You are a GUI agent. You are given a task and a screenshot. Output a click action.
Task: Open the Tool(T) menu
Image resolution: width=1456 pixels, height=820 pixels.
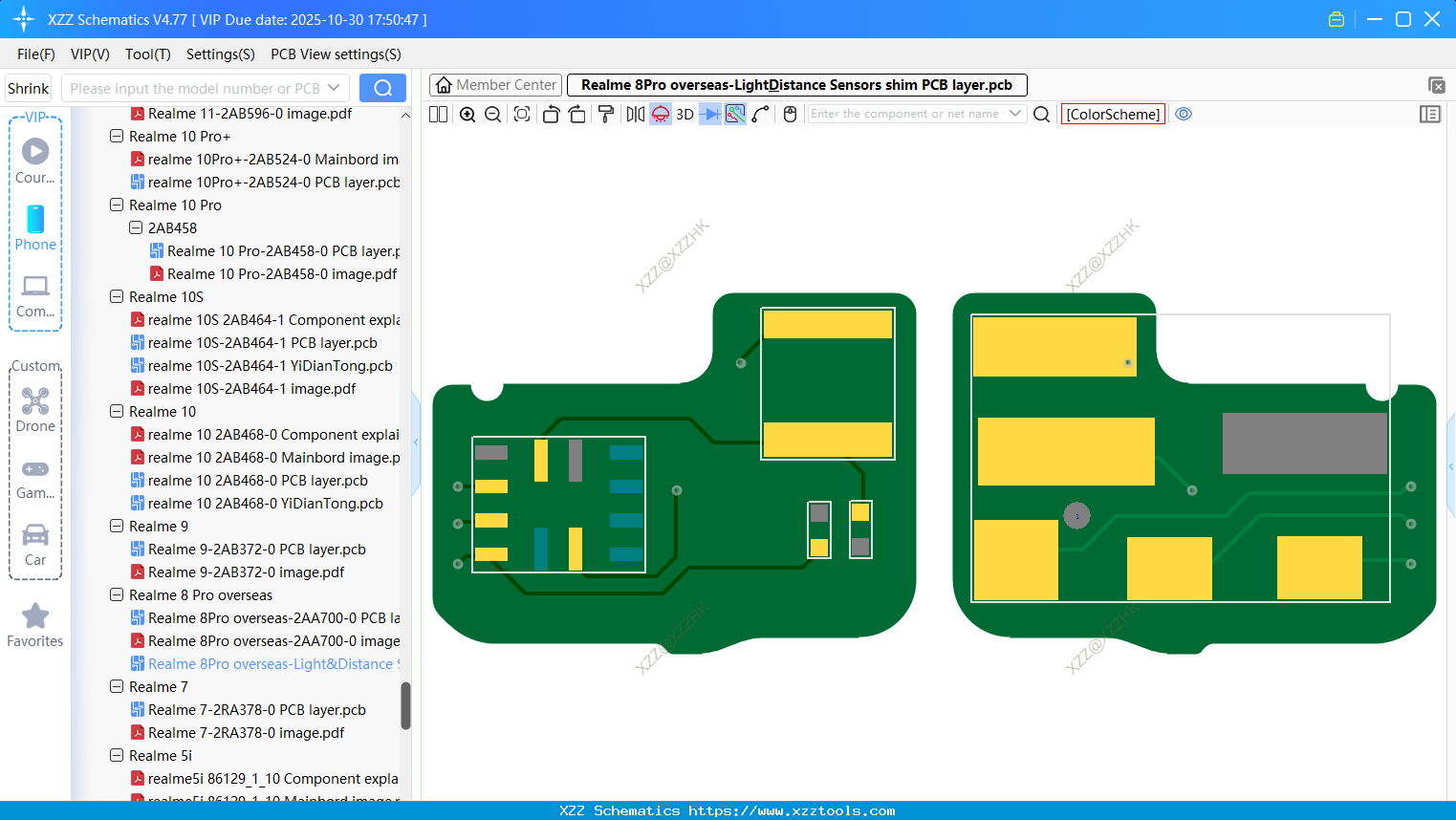coord(147,54)
